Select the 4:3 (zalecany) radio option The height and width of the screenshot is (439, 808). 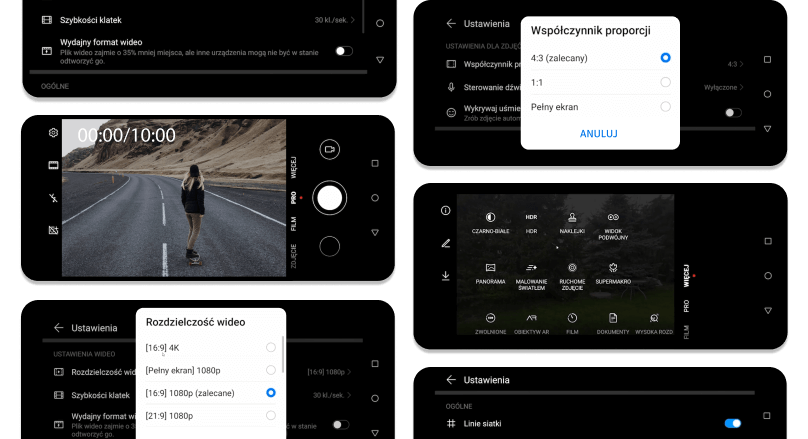(x=665, y=58)
